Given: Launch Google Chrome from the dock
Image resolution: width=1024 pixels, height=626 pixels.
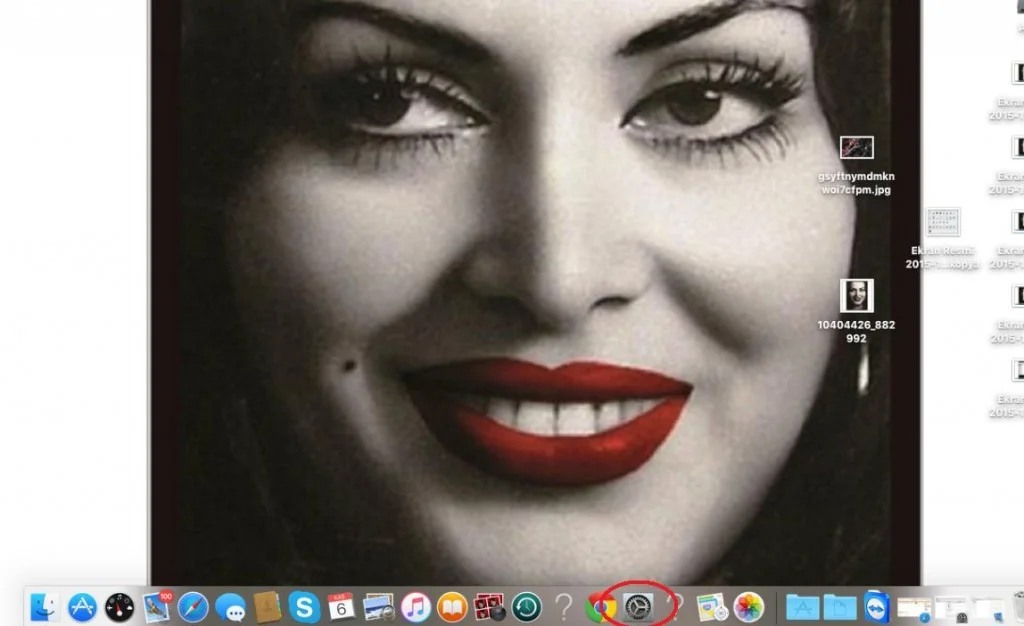Looking at the screenshot, I should coord(600,607).
